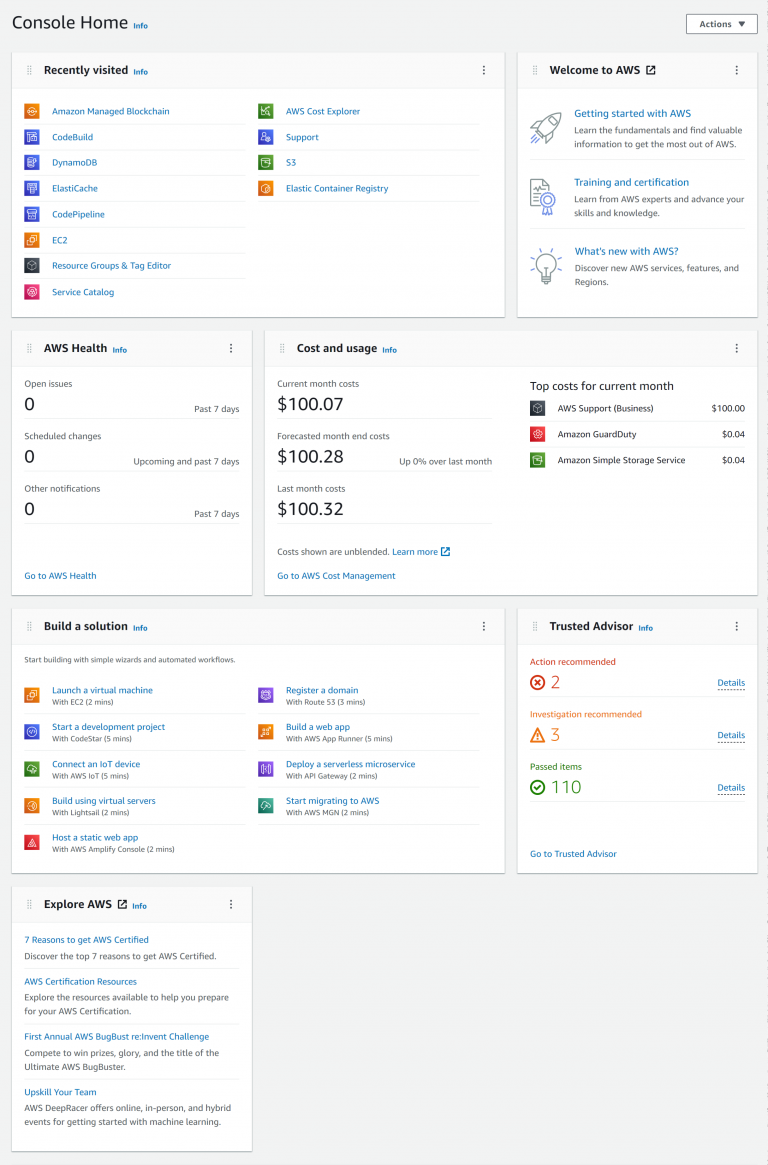Image resolution: width=768 pixels, height=1165 pixels.
Task: Open Recently visited widget options menu
Action: 484,70
